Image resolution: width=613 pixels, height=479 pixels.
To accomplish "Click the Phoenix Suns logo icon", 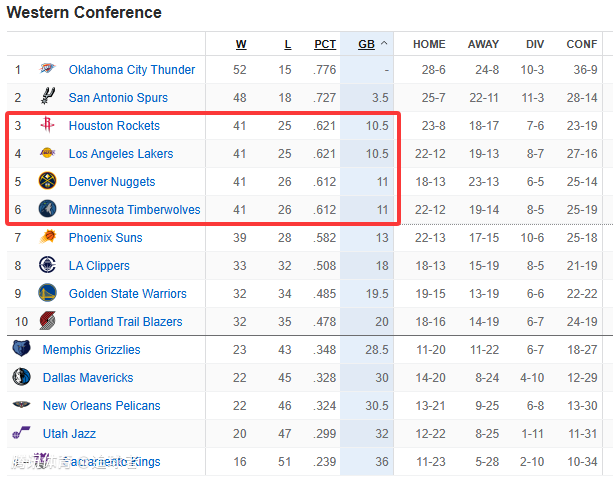I will click(47, 238).
